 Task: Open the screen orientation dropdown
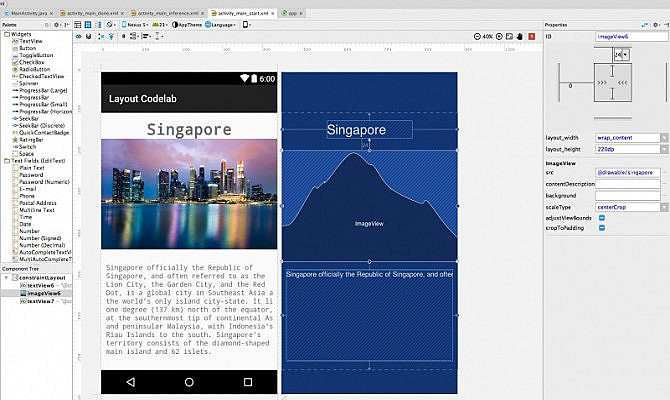pos(111,25)
